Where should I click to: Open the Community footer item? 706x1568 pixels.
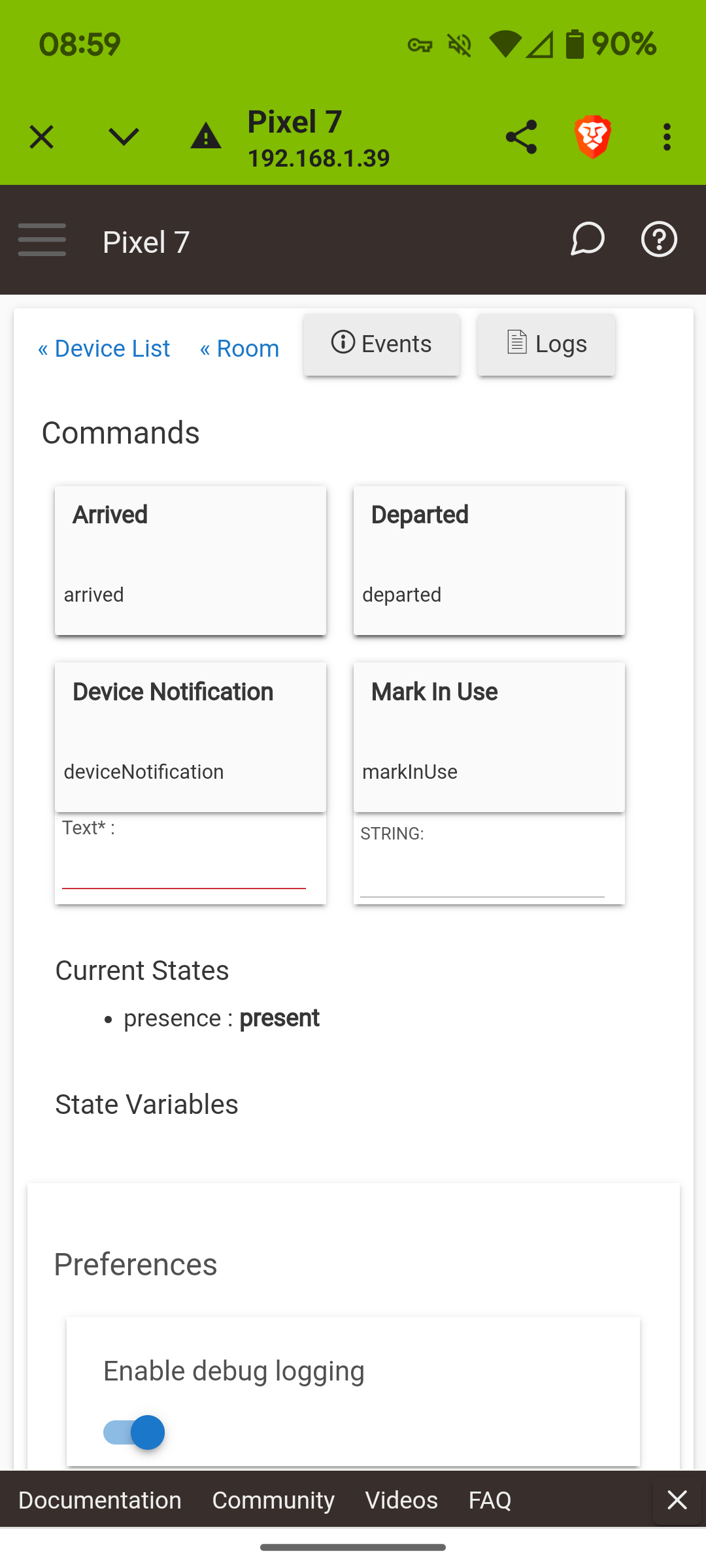coord(273,1500)
